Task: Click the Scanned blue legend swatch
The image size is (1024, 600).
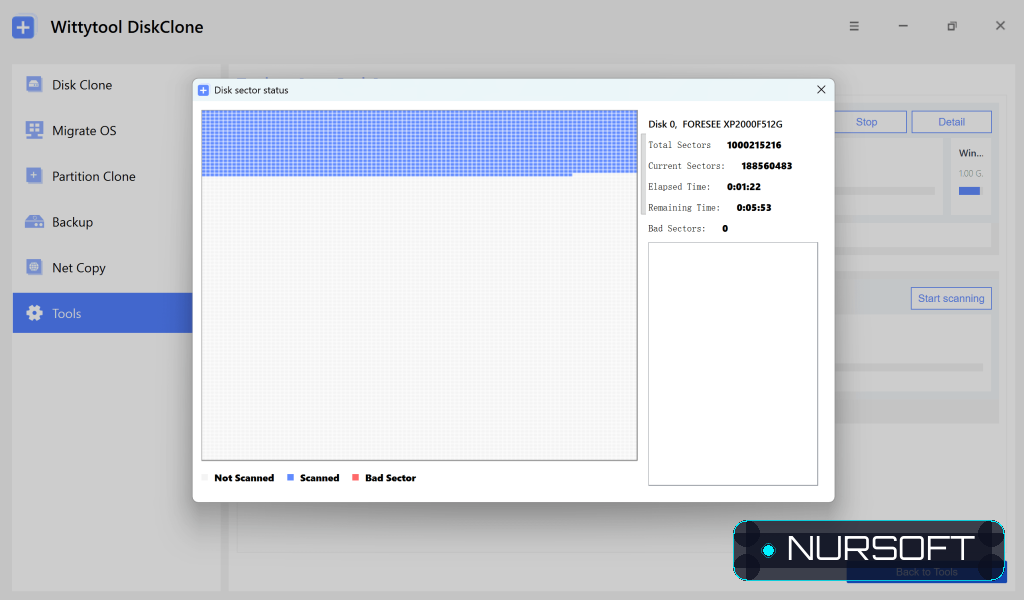Action: pos(291,477)
